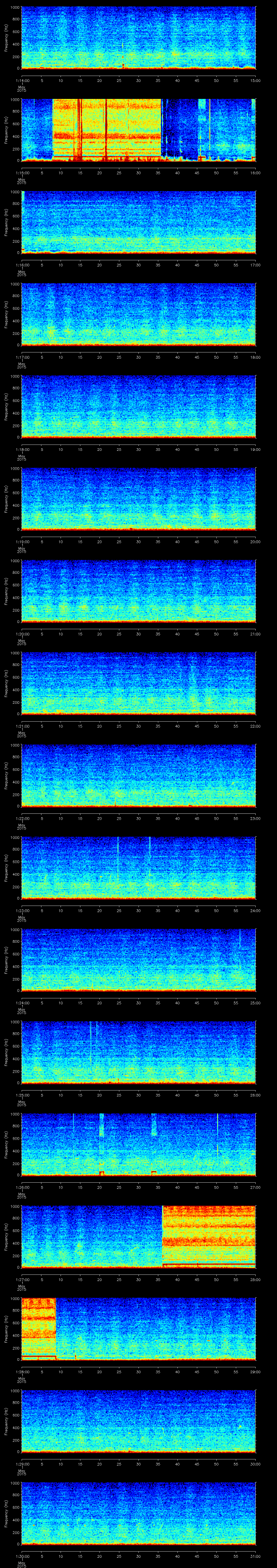Click the '21:00' end time label
Image resolution: width=277 pixels, height=1568 pixels.
coord(256,634)
